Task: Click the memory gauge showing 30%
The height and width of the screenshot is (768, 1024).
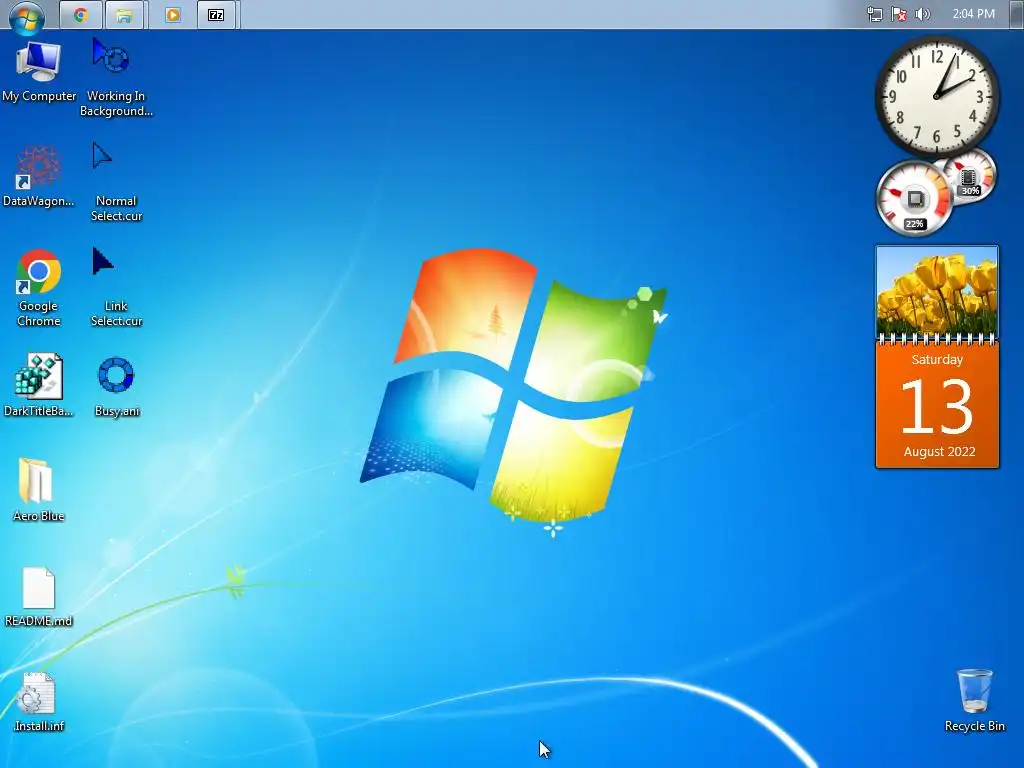Action: pyautogui.click(x=970, y=176)
